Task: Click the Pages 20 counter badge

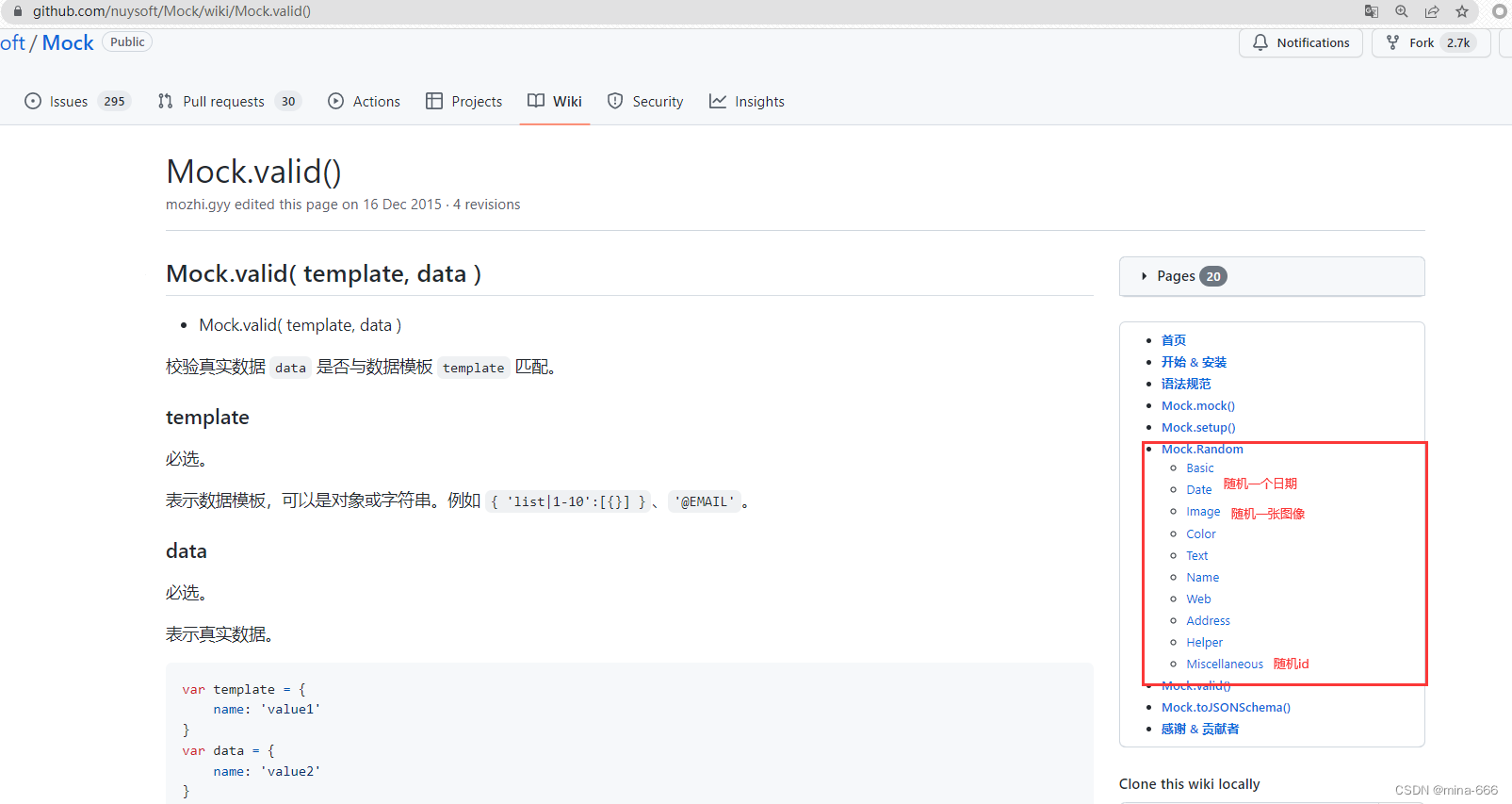Action: [1213, 276]
